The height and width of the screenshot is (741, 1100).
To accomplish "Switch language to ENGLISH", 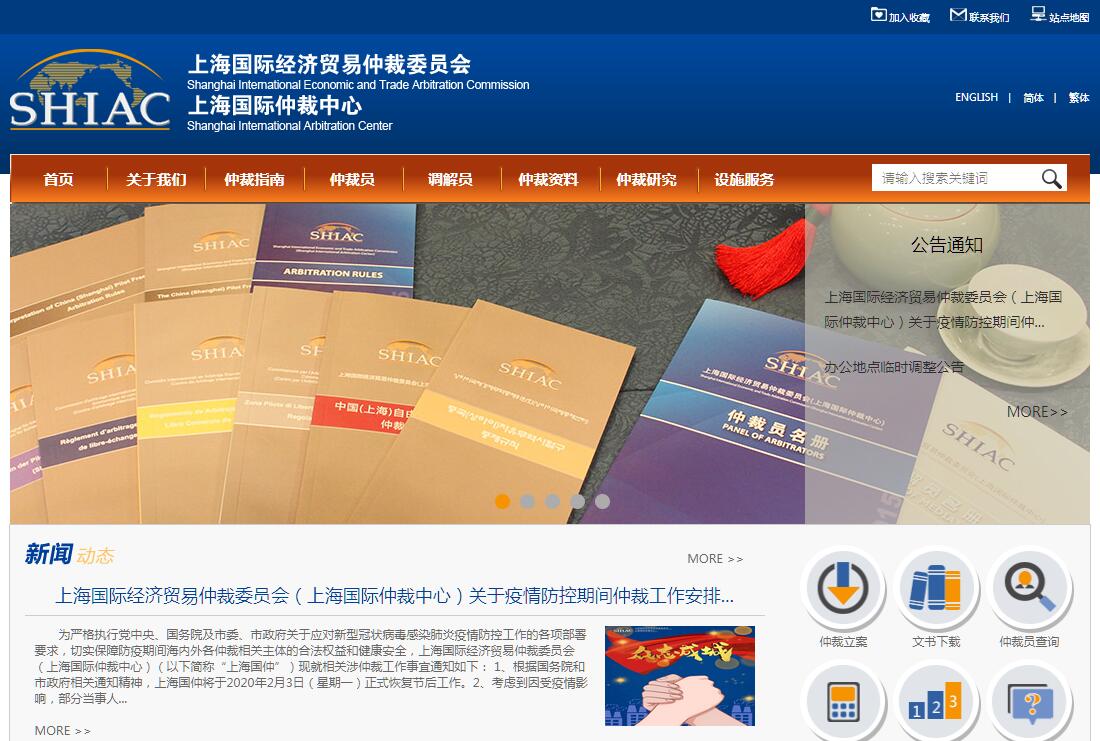I will (976, 97).
